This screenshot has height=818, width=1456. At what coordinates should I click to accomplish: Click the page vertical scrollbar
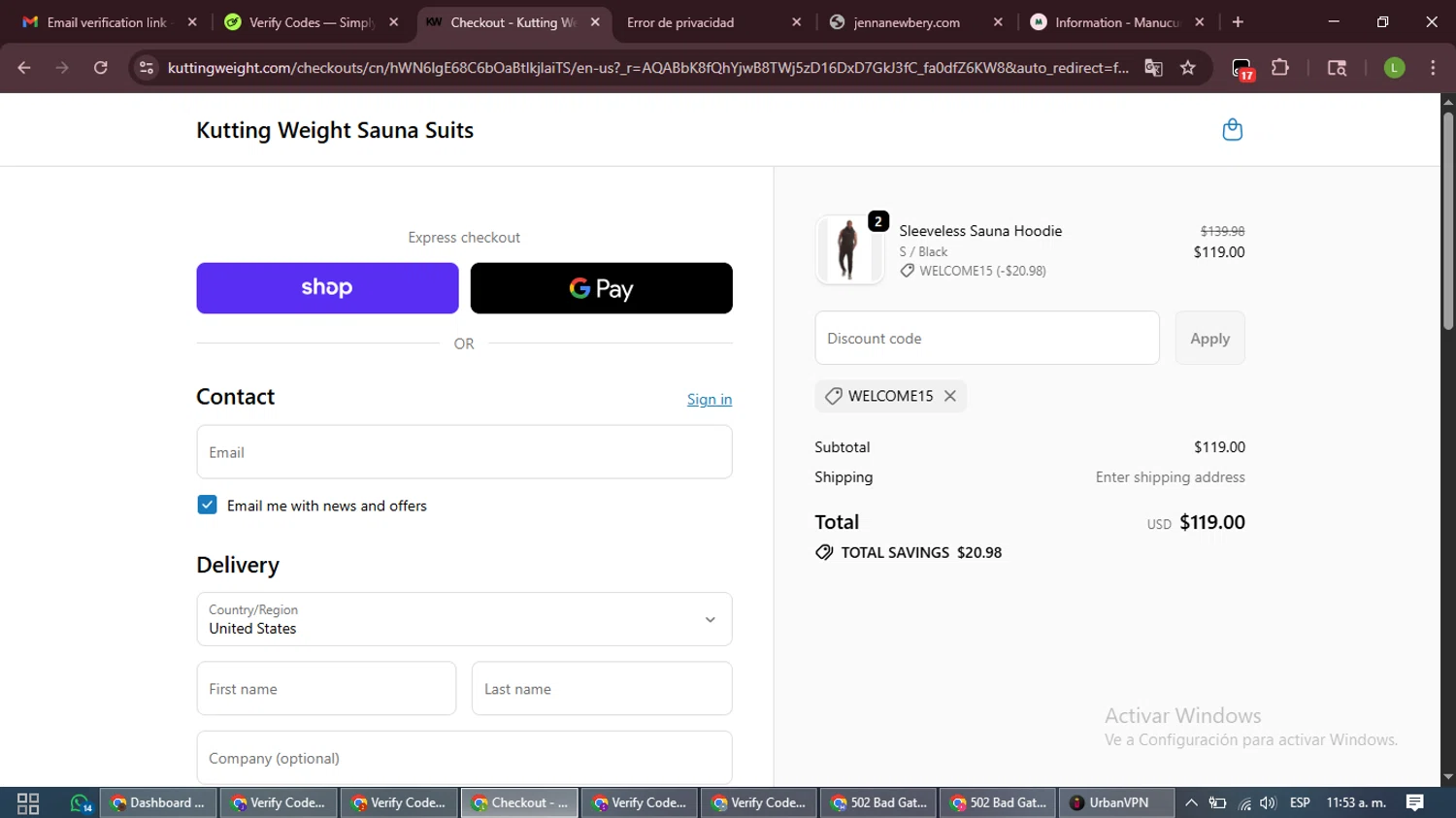(x=1448, y=221)
